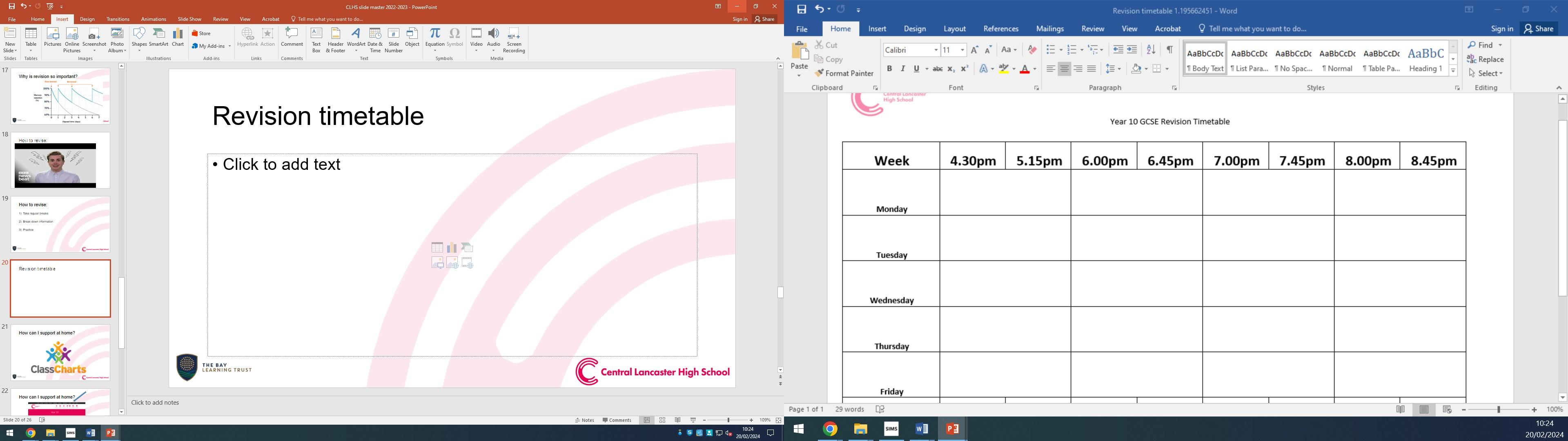Grow font size in Word
This screenshot has width=1568, height=441.
975,50
